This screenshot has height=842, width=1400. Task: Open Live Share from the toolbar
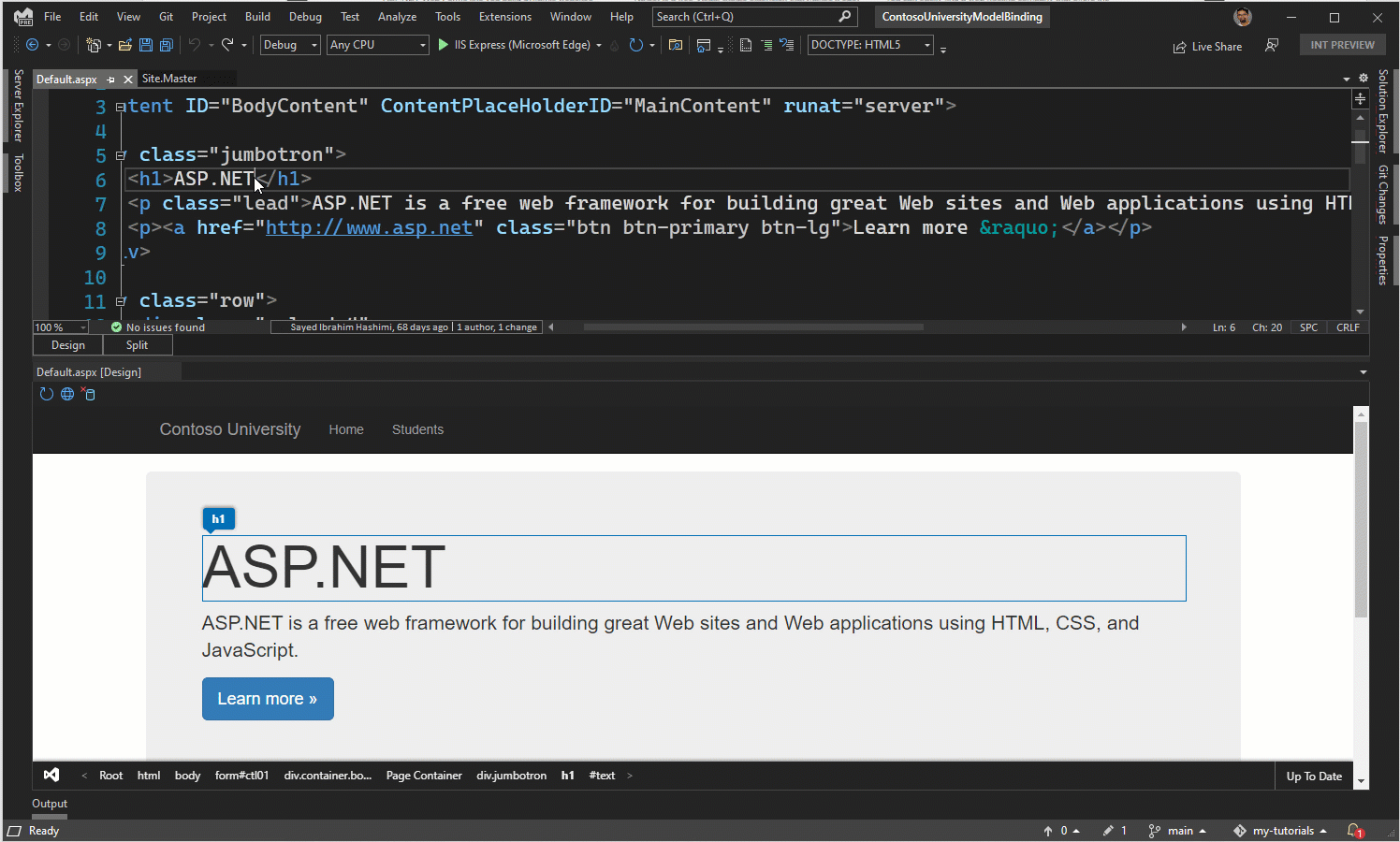click(1207, 46)
